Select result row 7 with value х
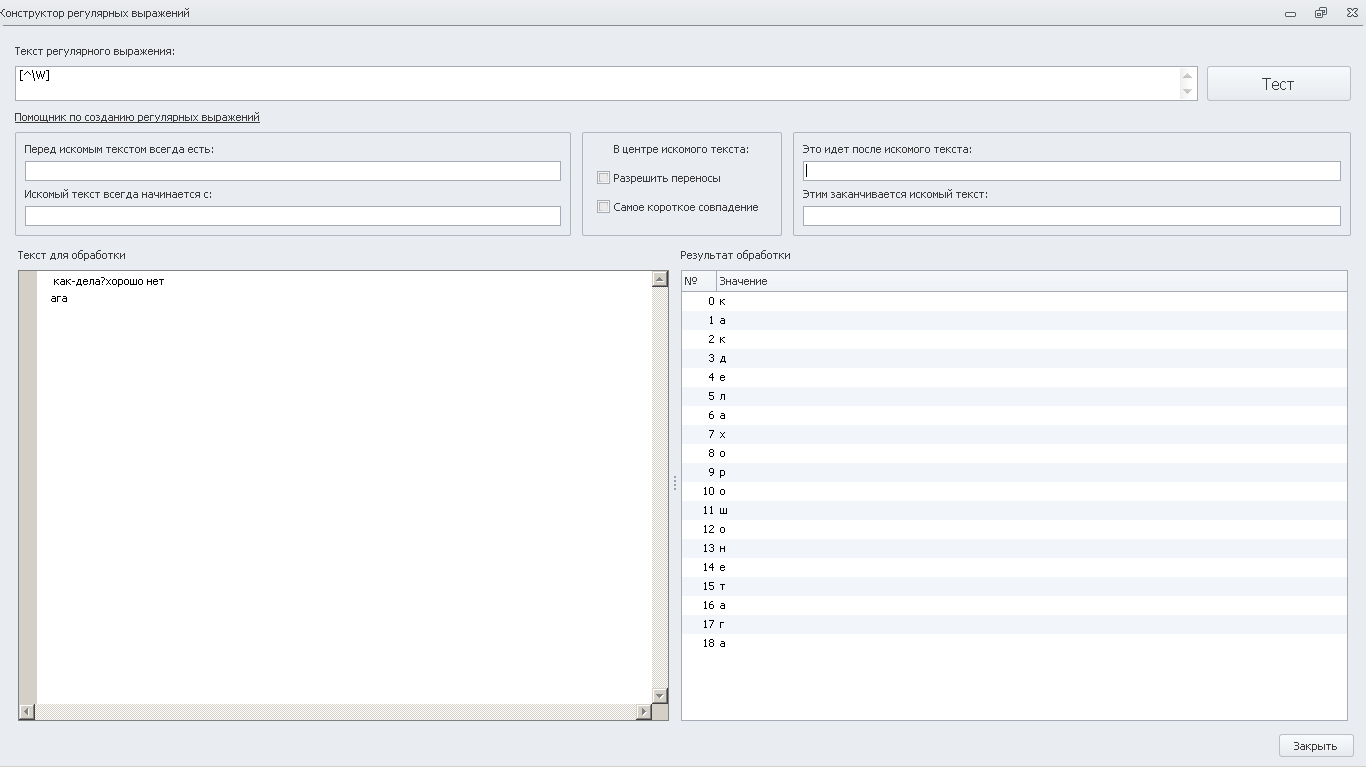 click(x=1014, y=434)
